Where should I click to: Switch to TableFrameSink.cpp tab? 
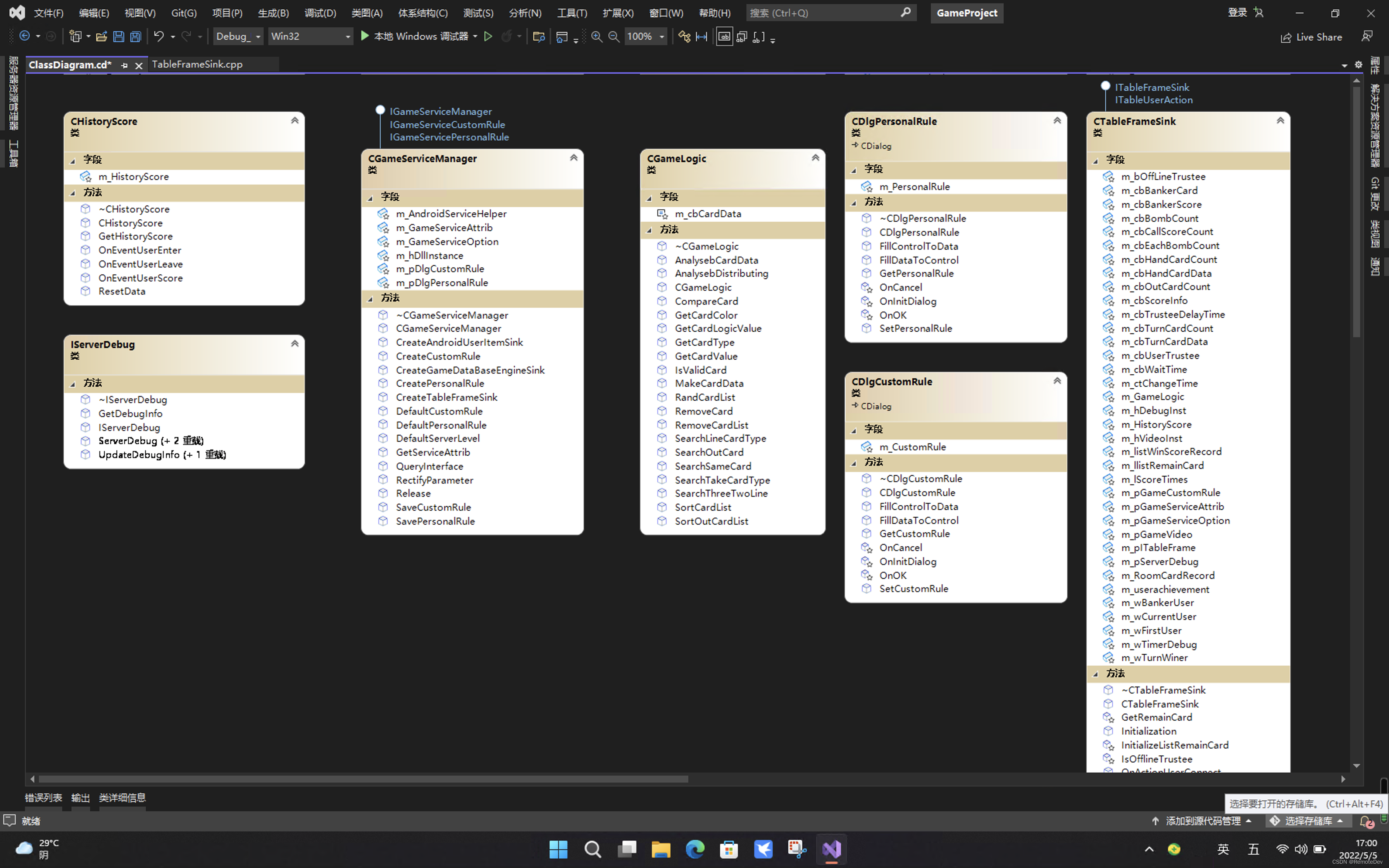[x=197, y=64]
